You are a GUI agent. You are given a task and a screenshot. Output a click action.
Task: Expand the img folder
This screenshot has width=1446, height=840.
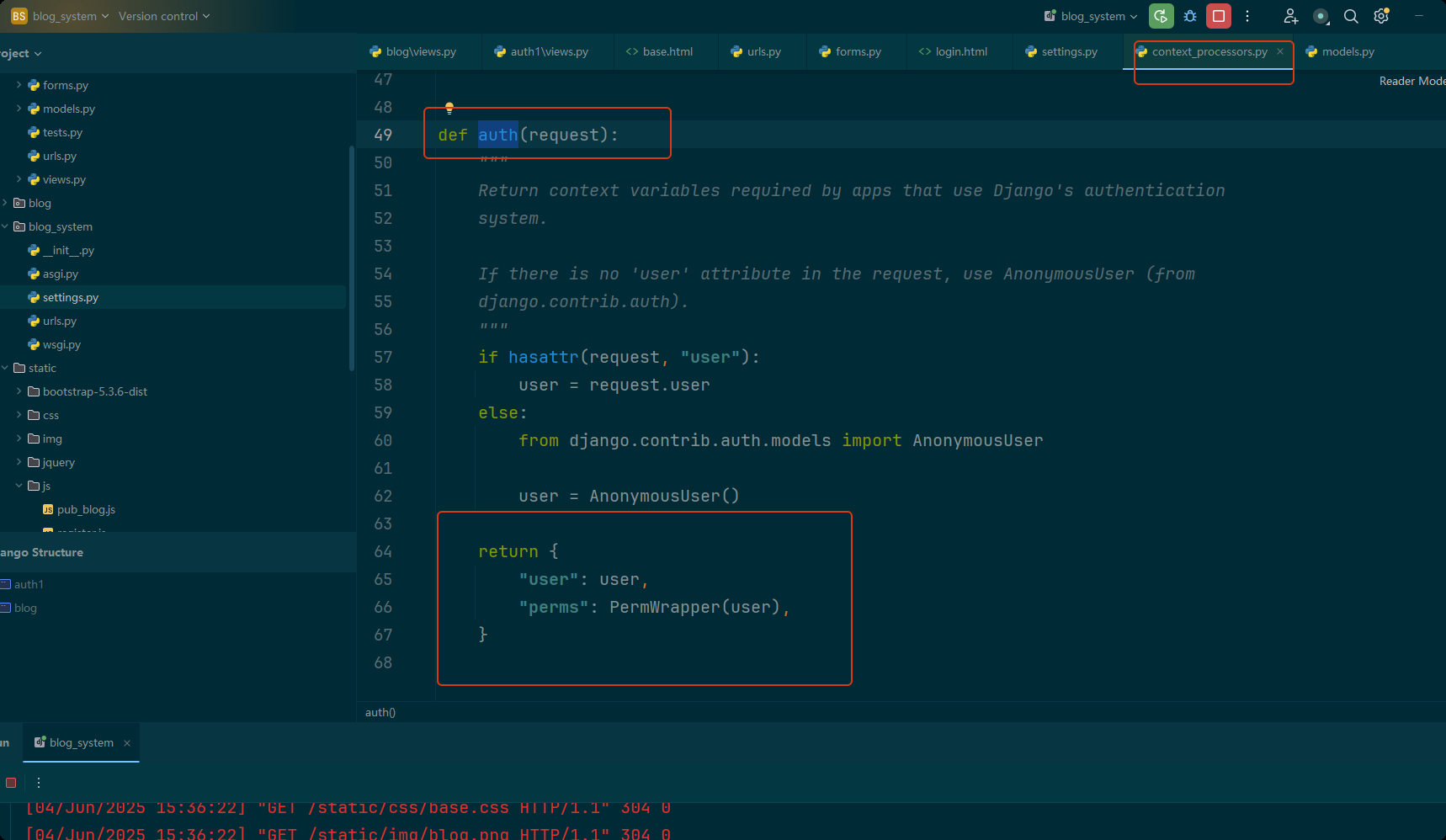coord(19,439)
